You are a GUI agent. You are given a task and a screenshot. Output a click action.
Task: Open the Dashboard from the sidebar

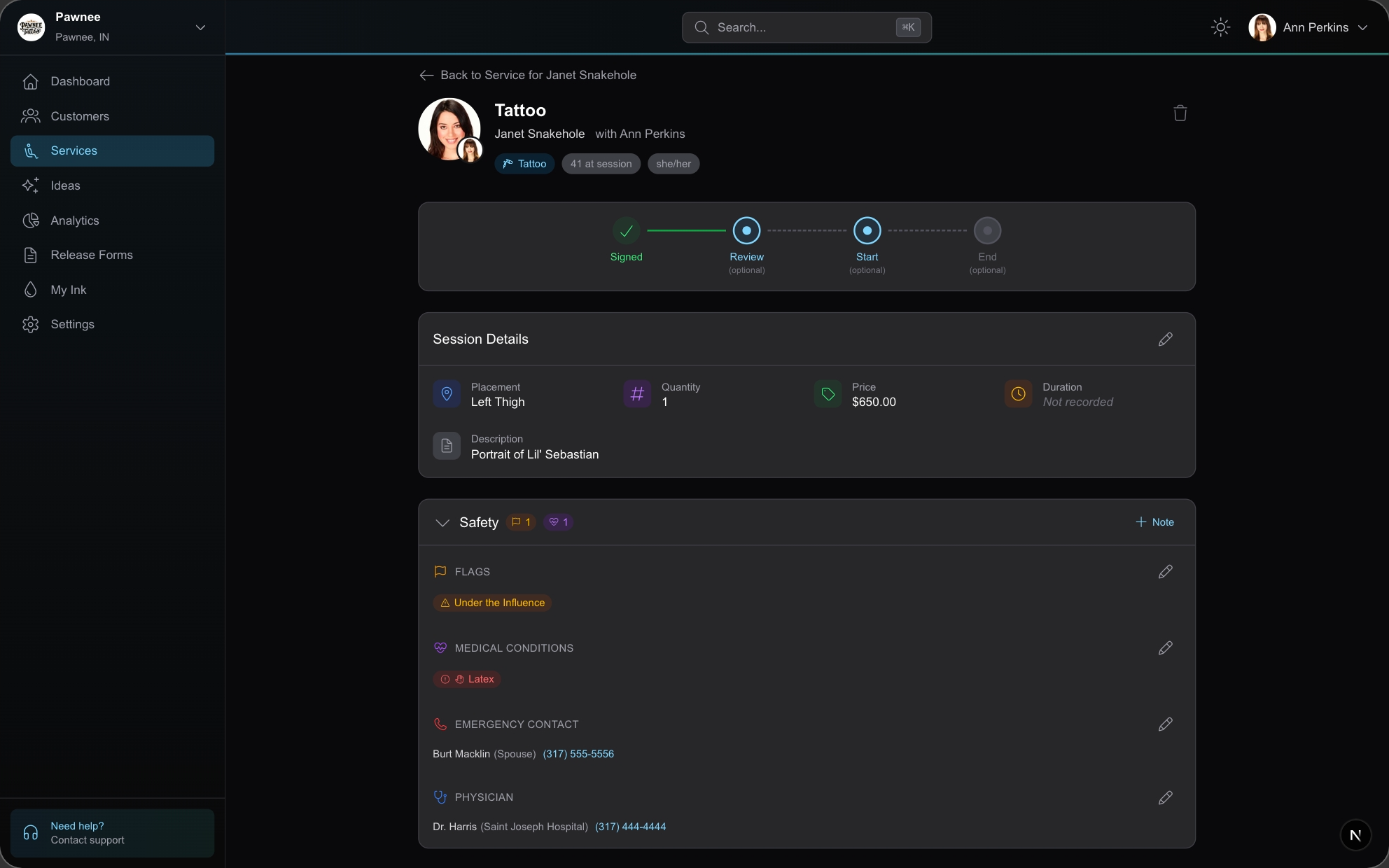tap(80, 81)
